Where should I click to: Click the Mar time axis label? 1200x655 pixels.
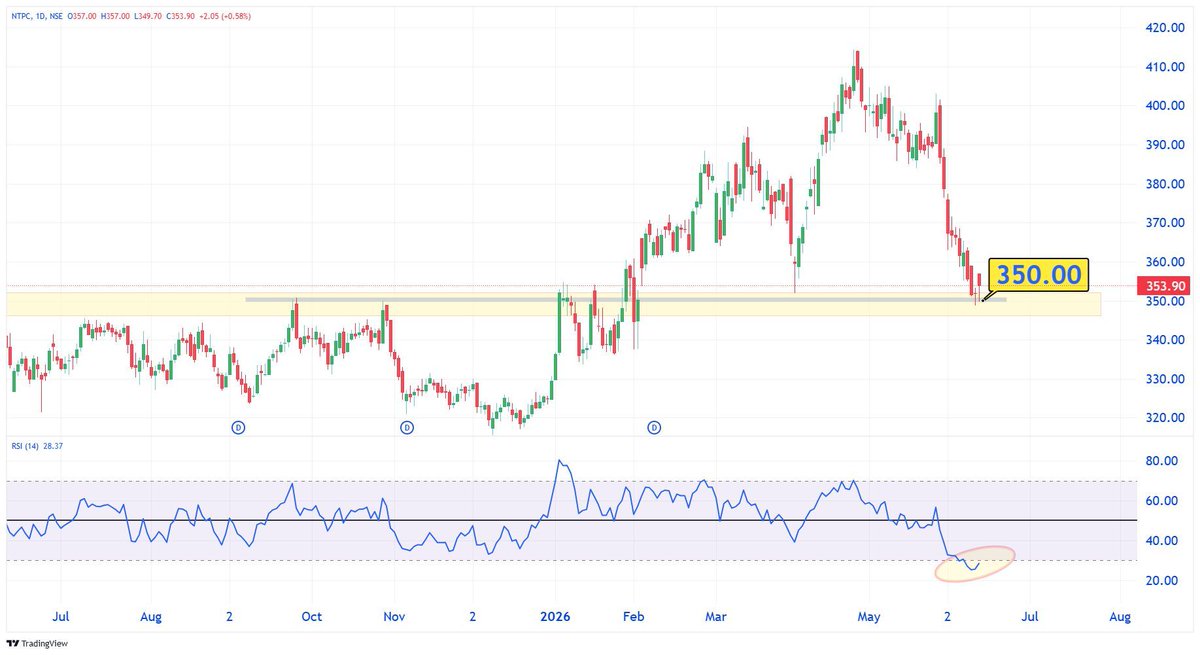click(715, 618)
